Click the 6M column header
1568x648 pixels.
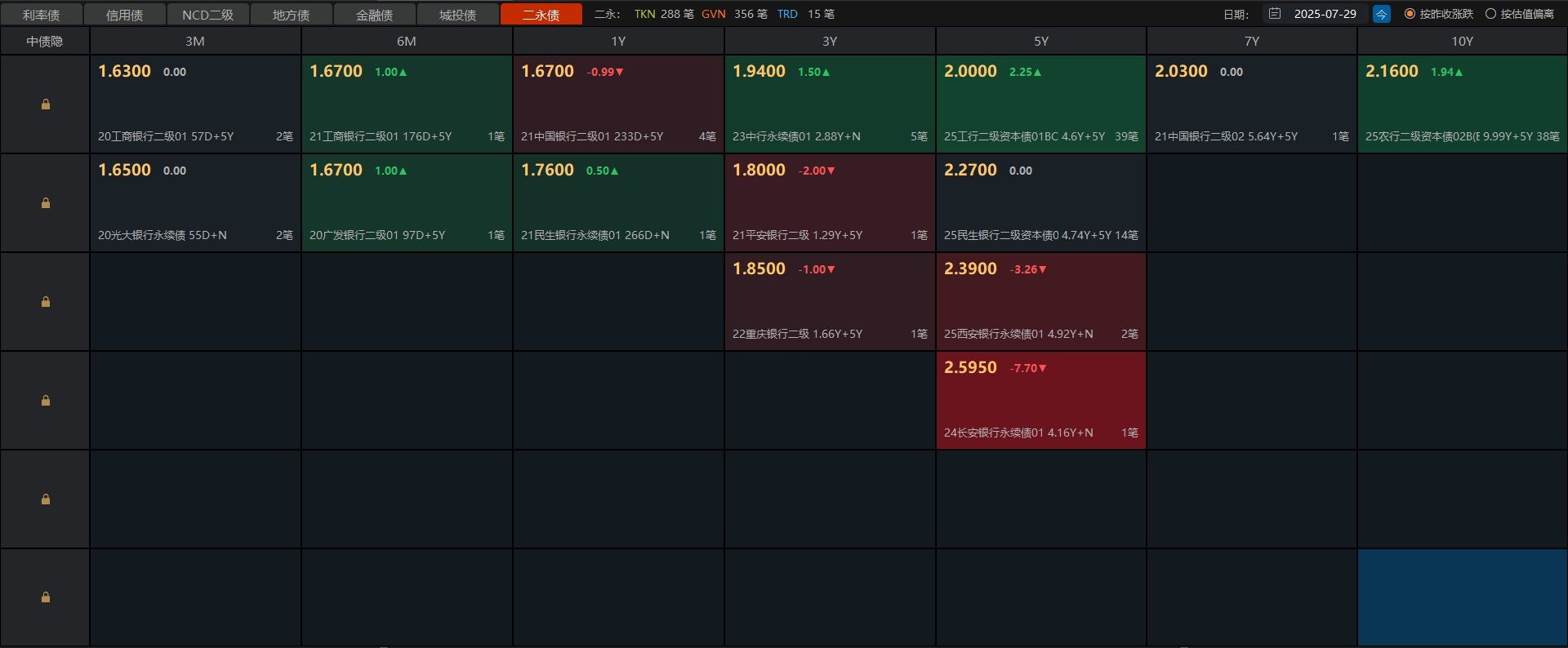click(407, 41)
